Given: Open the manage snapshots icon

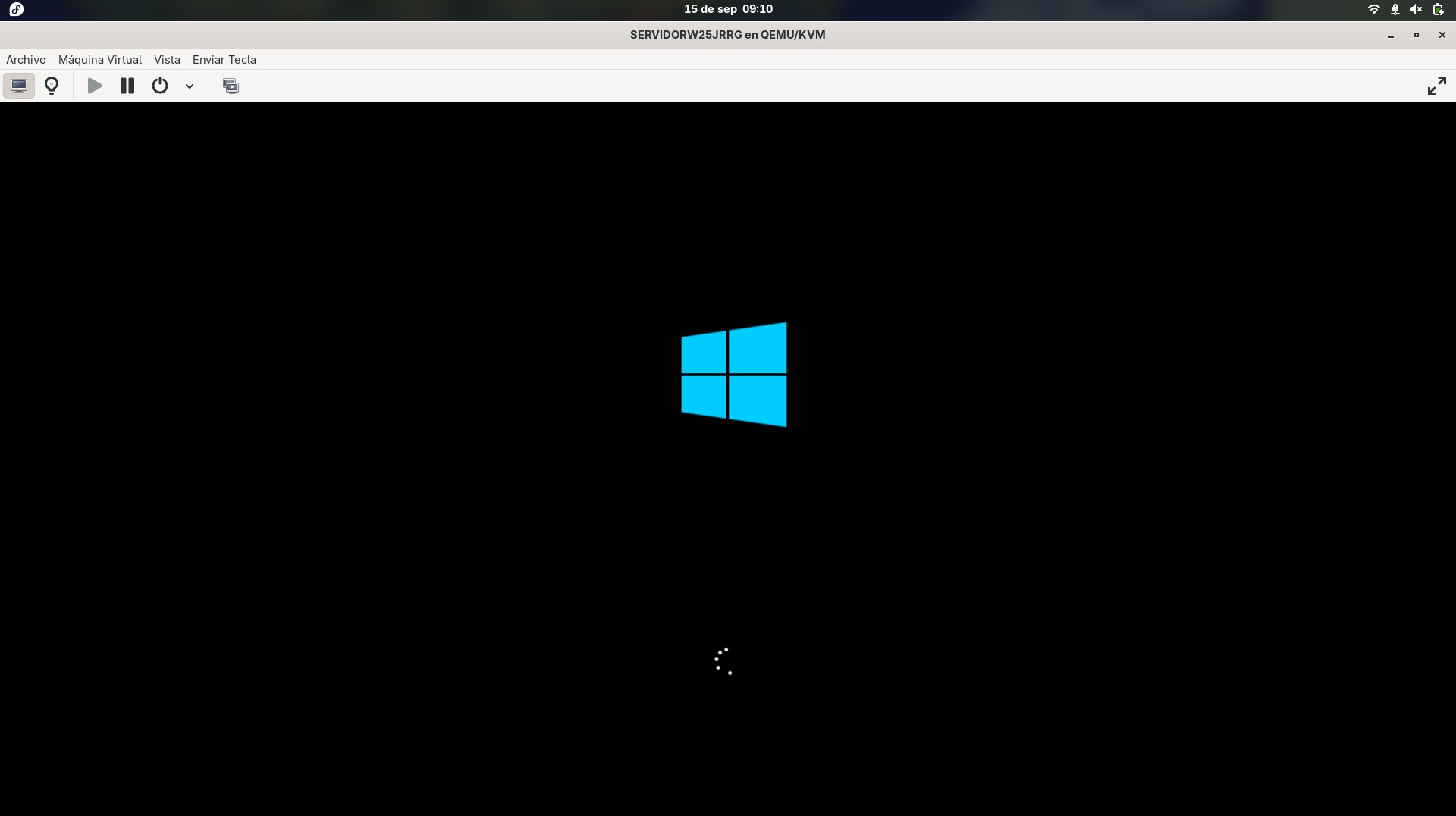Looking at the screenshot, I should tap(231, 86).
